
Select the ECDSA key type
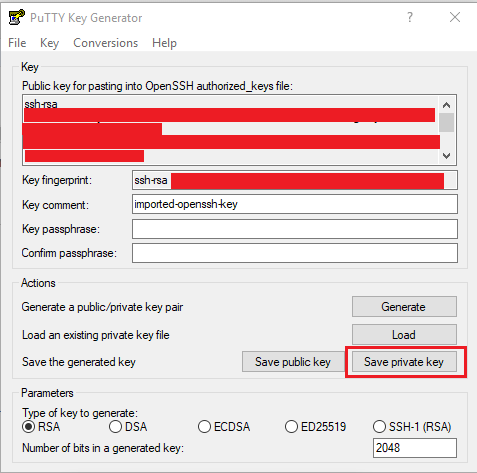pos(204,427)
